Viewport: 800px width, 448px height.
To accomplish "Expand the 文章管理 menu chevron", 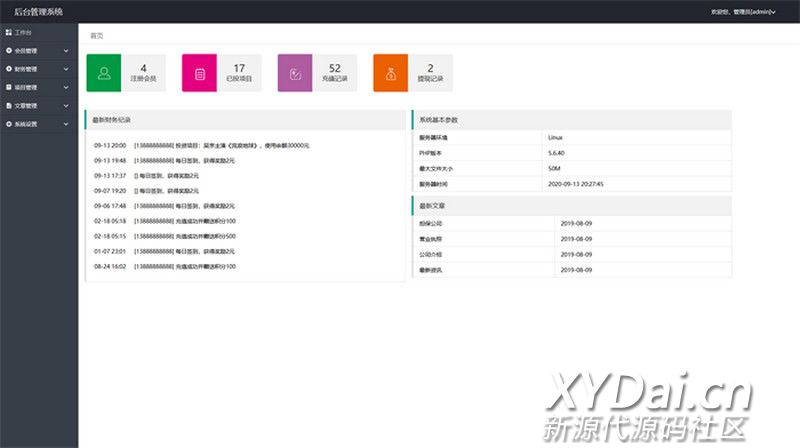I will click(66, 106).
